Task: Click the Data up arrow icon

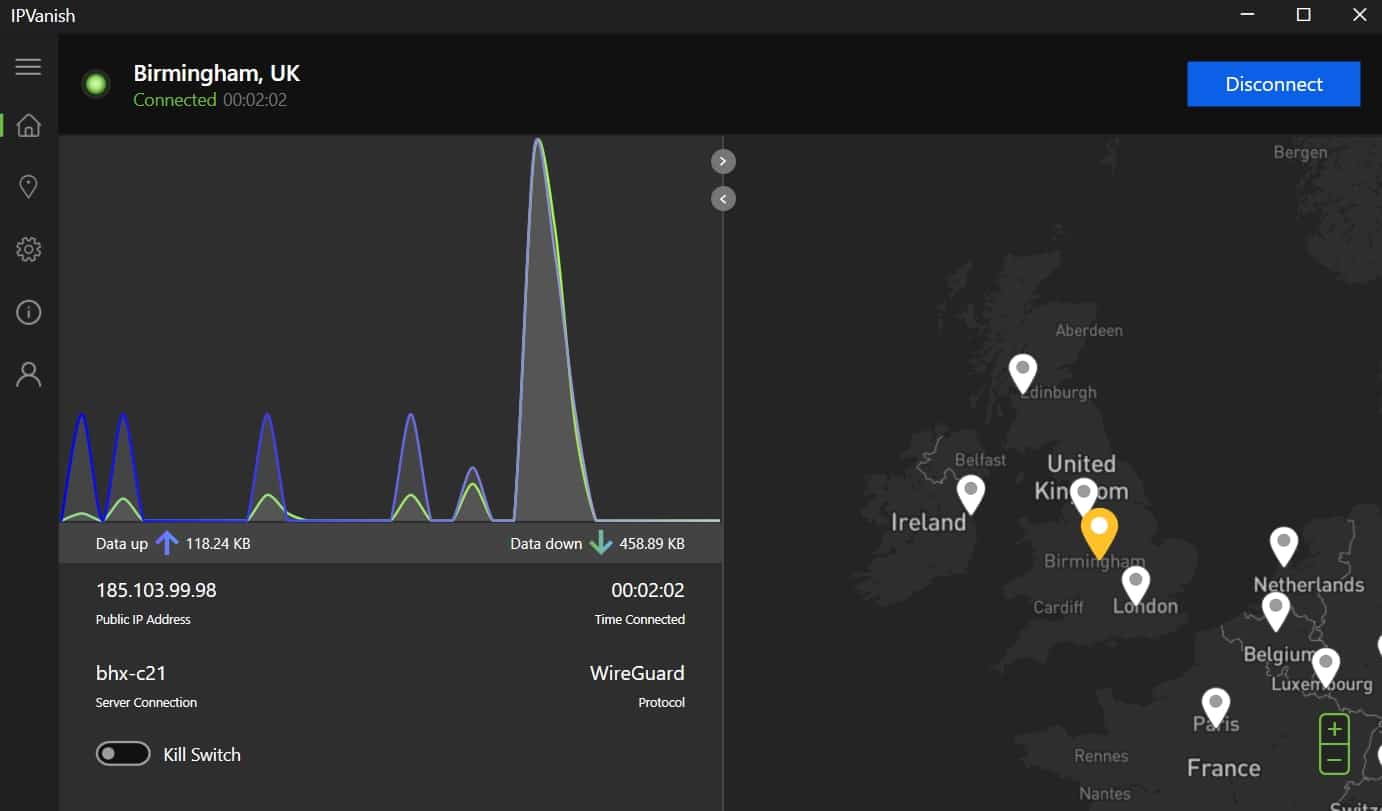Action: click(x=166, y=543)
